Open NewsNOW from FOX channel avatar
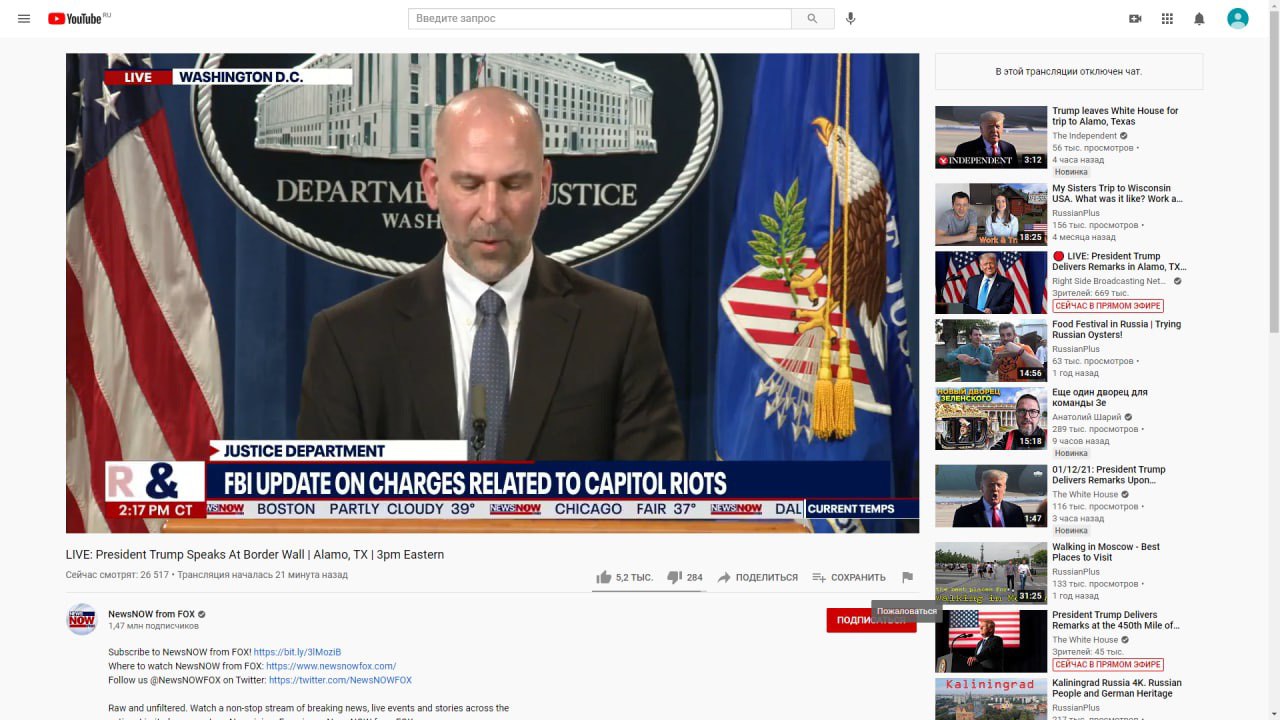Screen dimensions: 1280x720 point(82,619)
